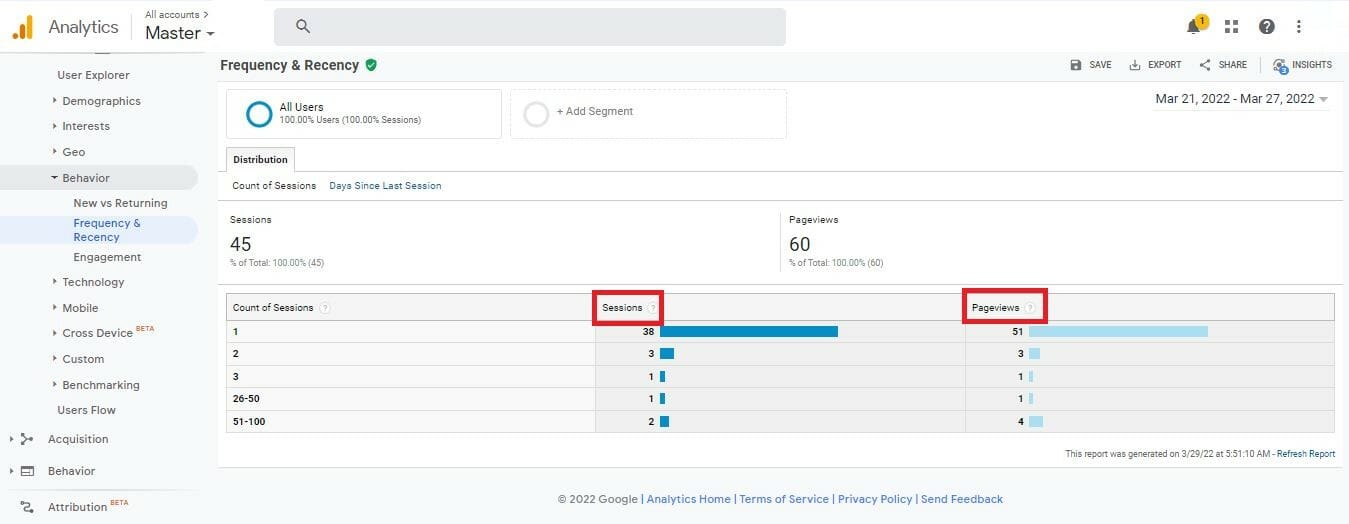Expand the Benchmarking section

[x=100, y=385]
